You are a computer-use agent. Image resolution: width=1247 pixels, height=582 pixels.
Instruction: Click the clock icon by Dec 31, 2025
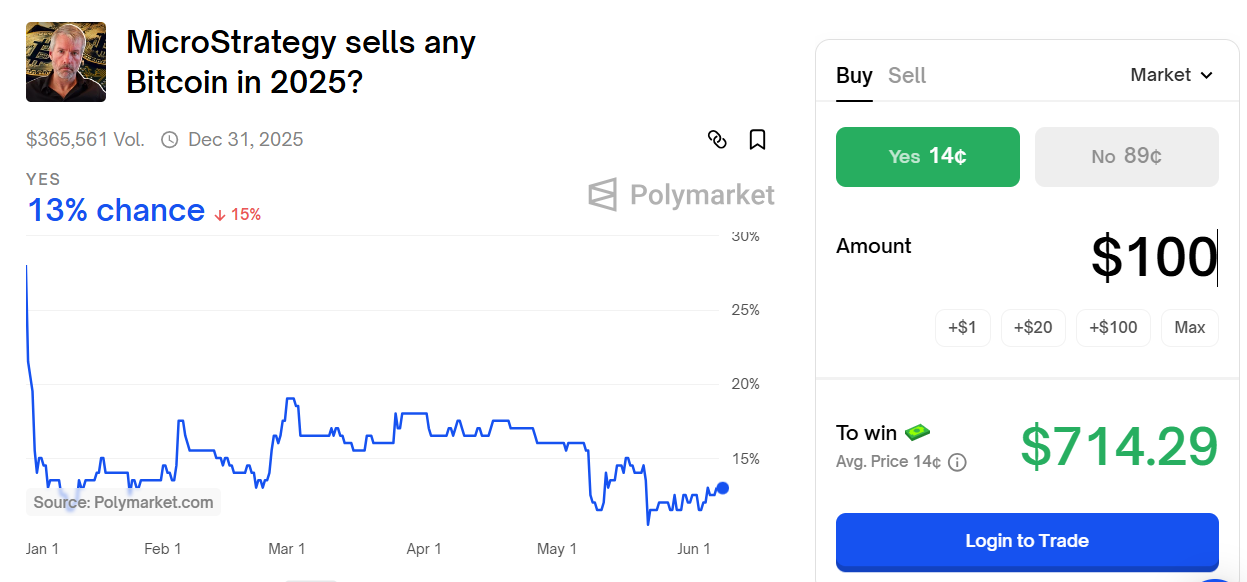tap(170, 140)
